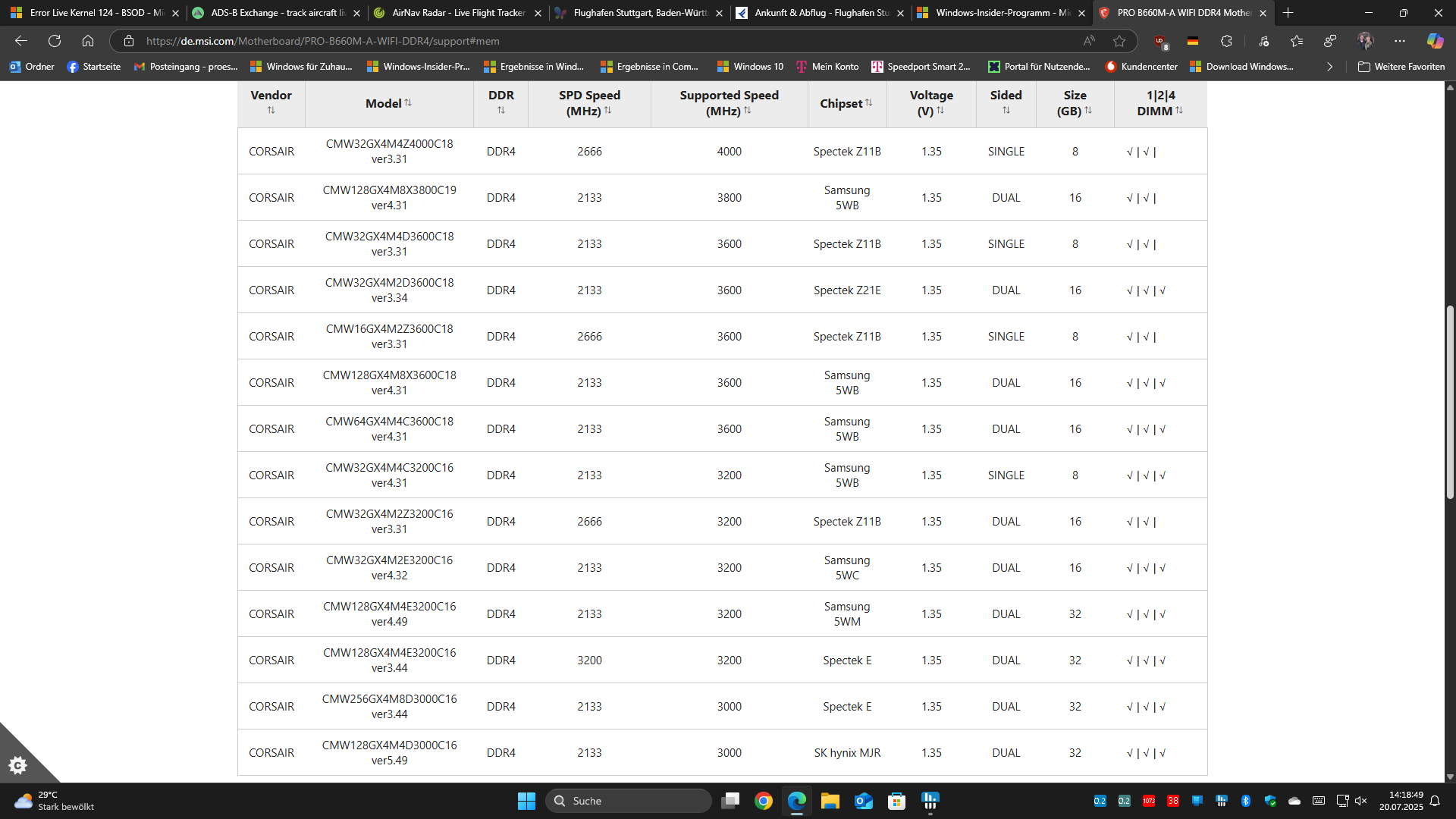
Task: Open the Weitere Favoriten folder
Action: (x=1401, y=67)
